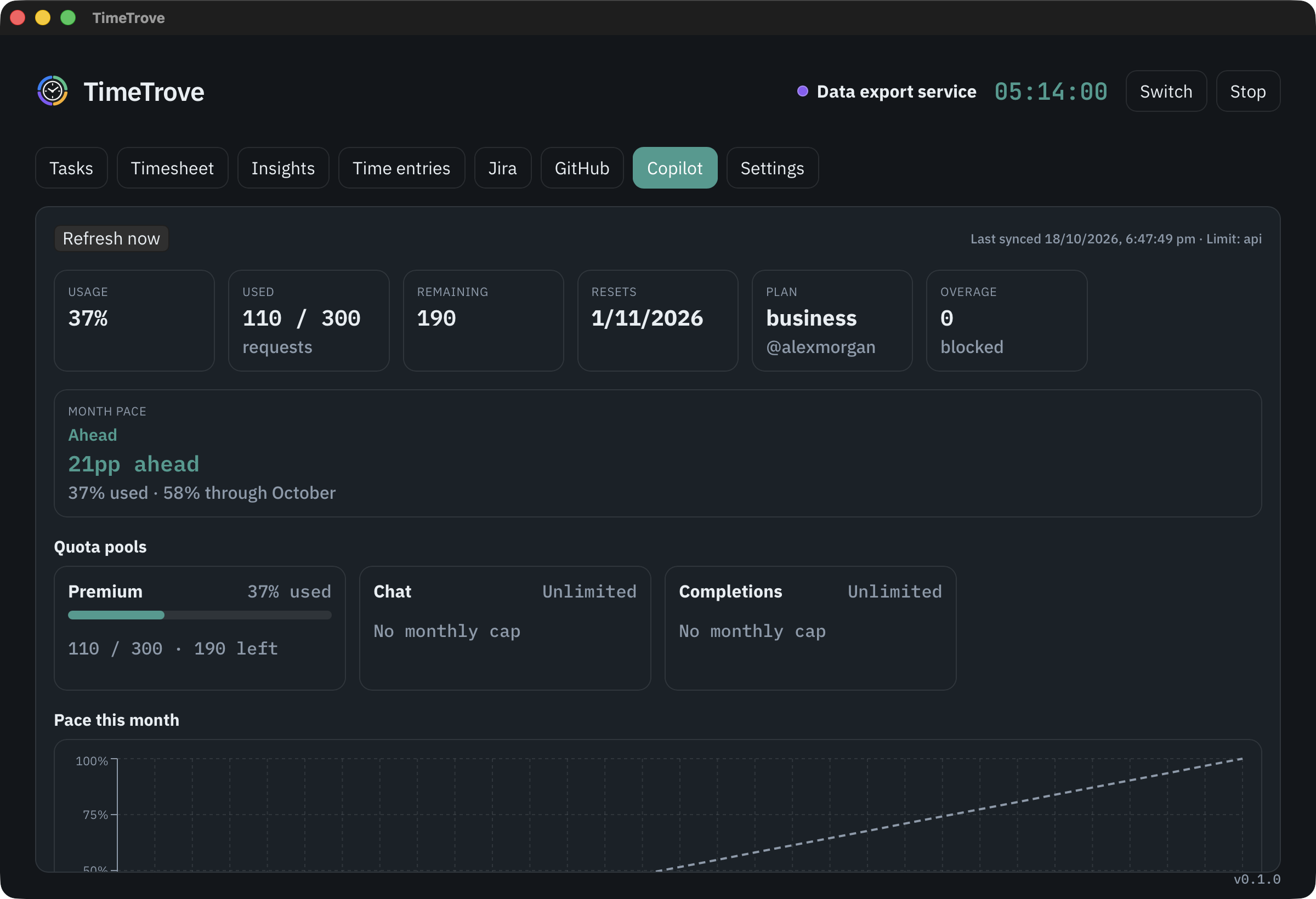Click the green macOS fullscreen button
Screen dimensions: 1316x899
[68, 18]
